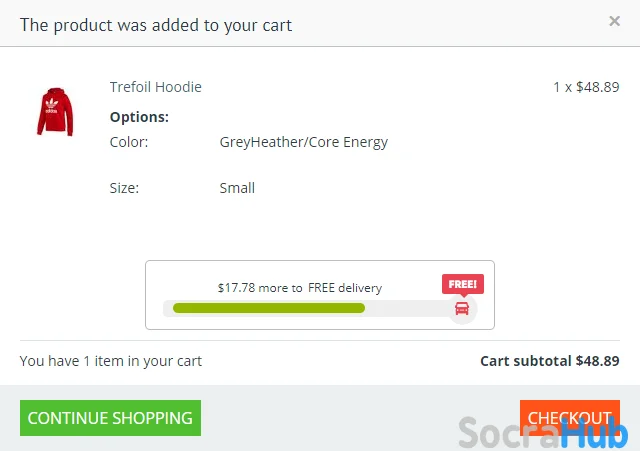Click the SocraHub watermark logo
The height and width of the screenshot is (451, 640).
[543, 435]
